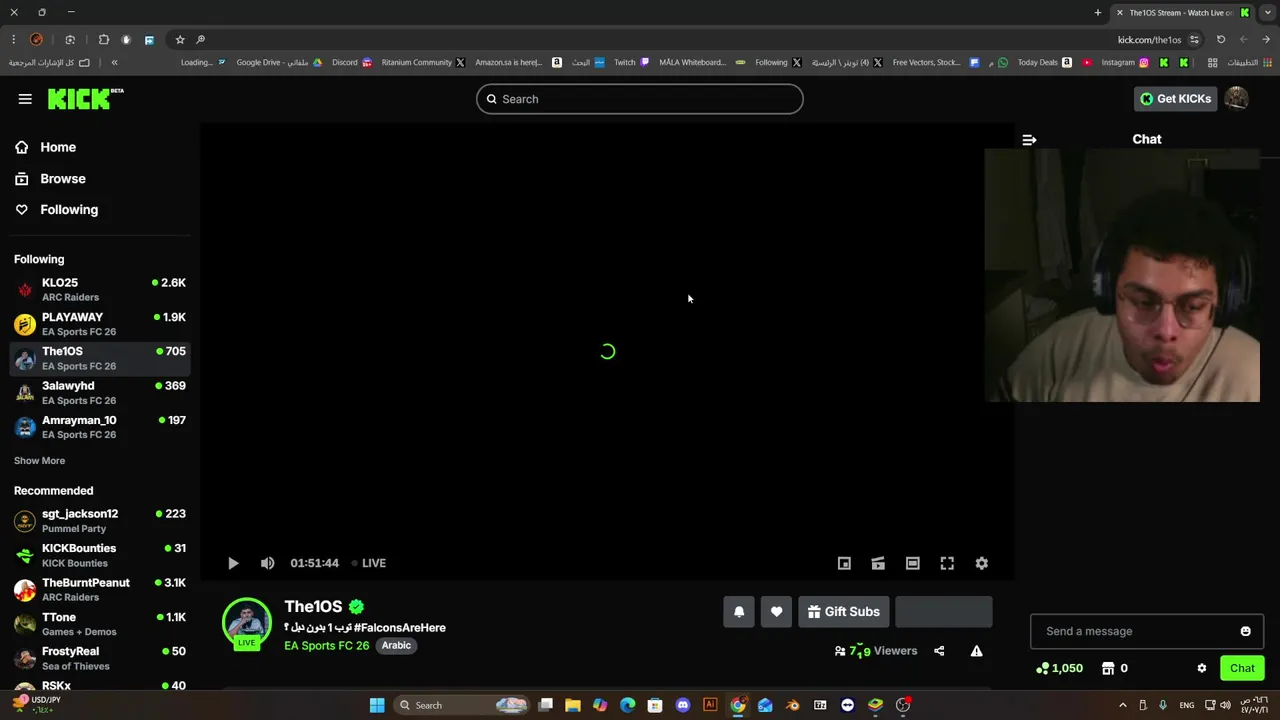This screenshot has height=720, width=1280.
Task: Open the KLO25 followed channel
Action: (100, 289)
